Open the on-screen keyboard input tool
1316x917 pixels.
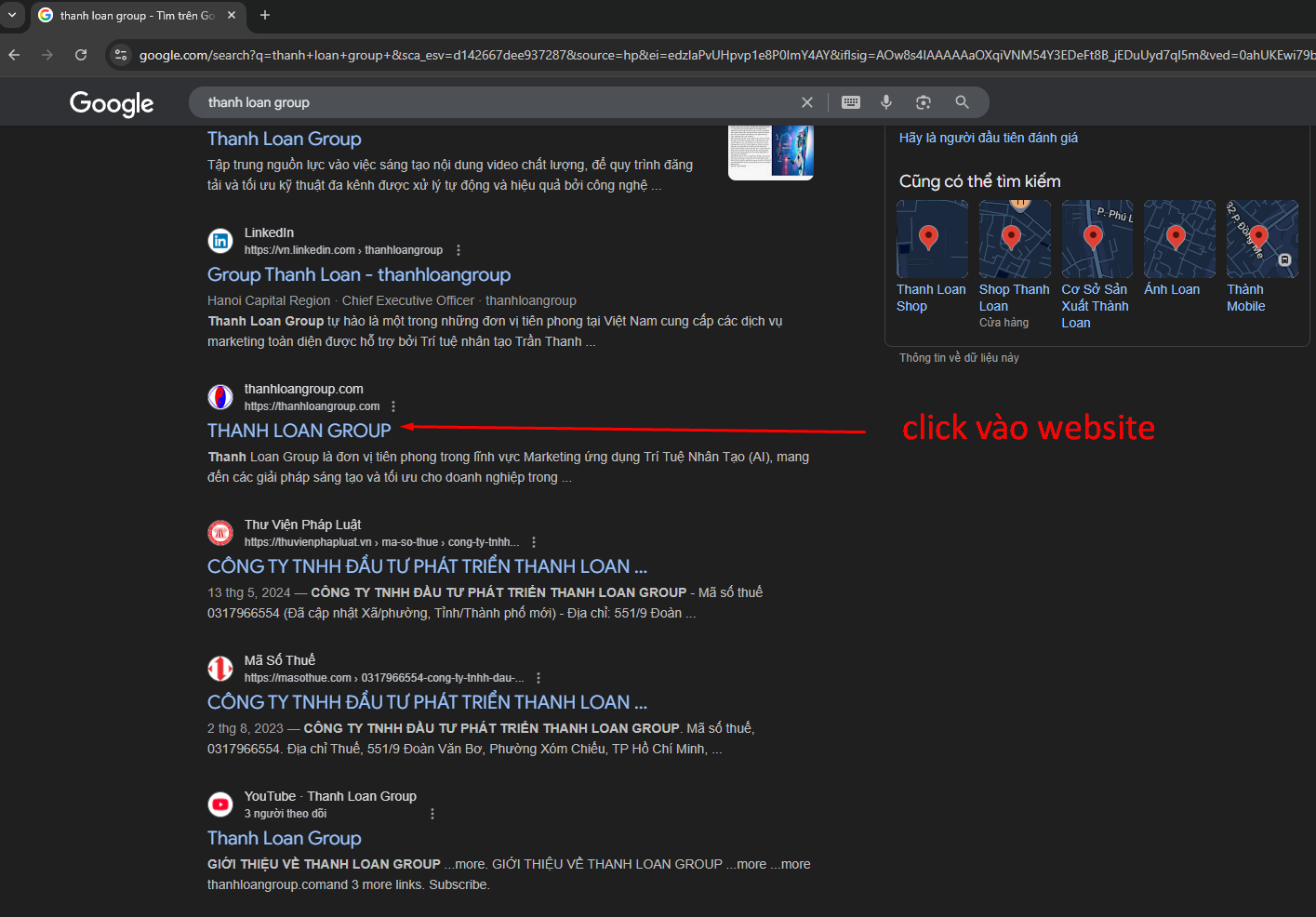[851, 102]
